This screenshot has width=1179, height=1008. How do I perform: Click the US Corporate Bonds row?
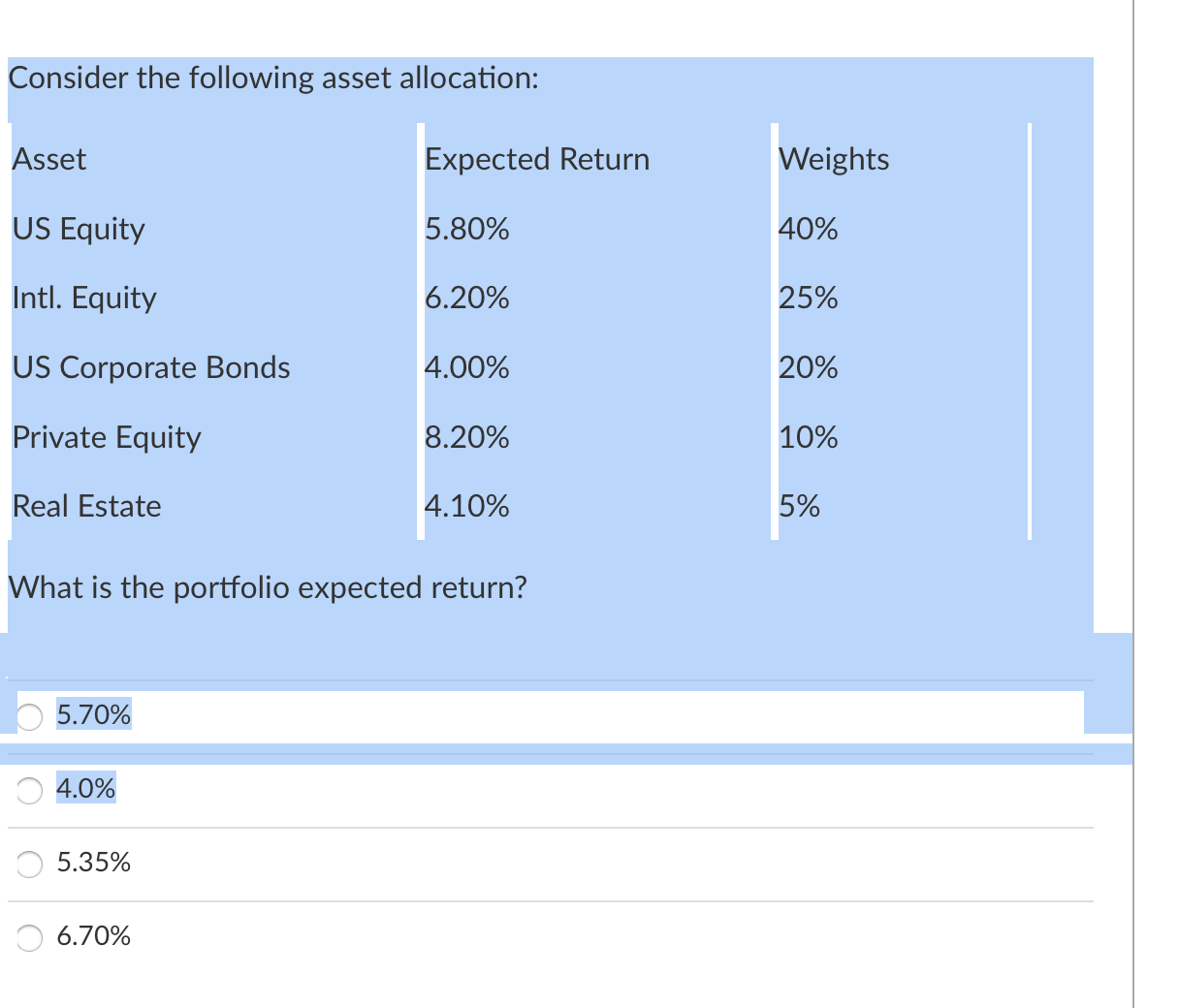click(150, 368)
